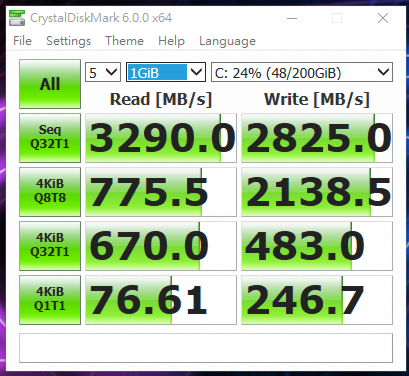
Task: Open the Settings menu
Action: pos(68,41)
